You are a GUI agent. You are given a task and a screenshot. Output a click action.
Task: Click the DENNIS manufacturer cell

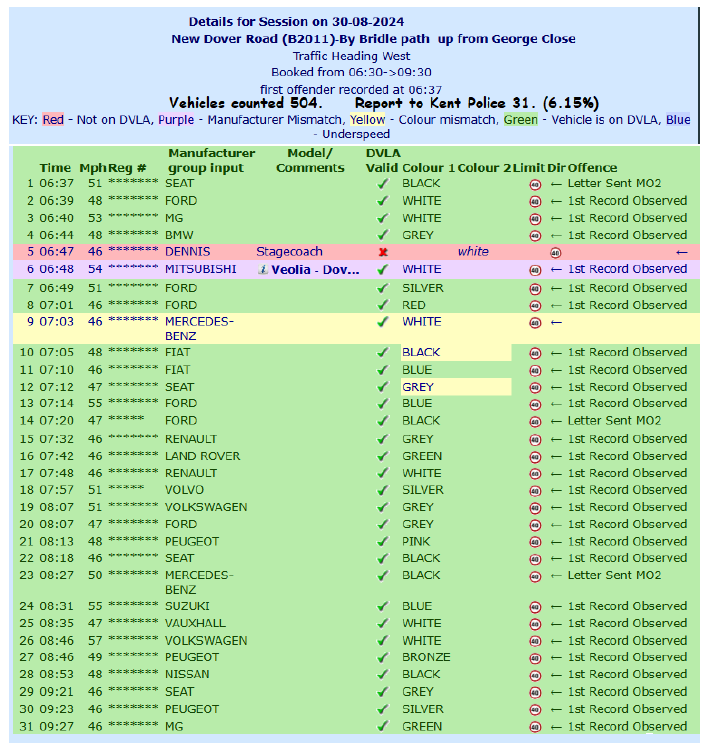pos(188,252)
